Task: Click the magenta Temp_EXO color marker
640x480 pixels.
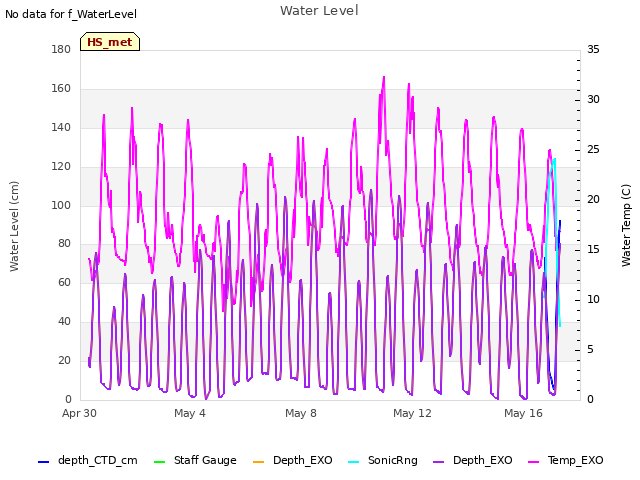Action: (x=533, y=462)
